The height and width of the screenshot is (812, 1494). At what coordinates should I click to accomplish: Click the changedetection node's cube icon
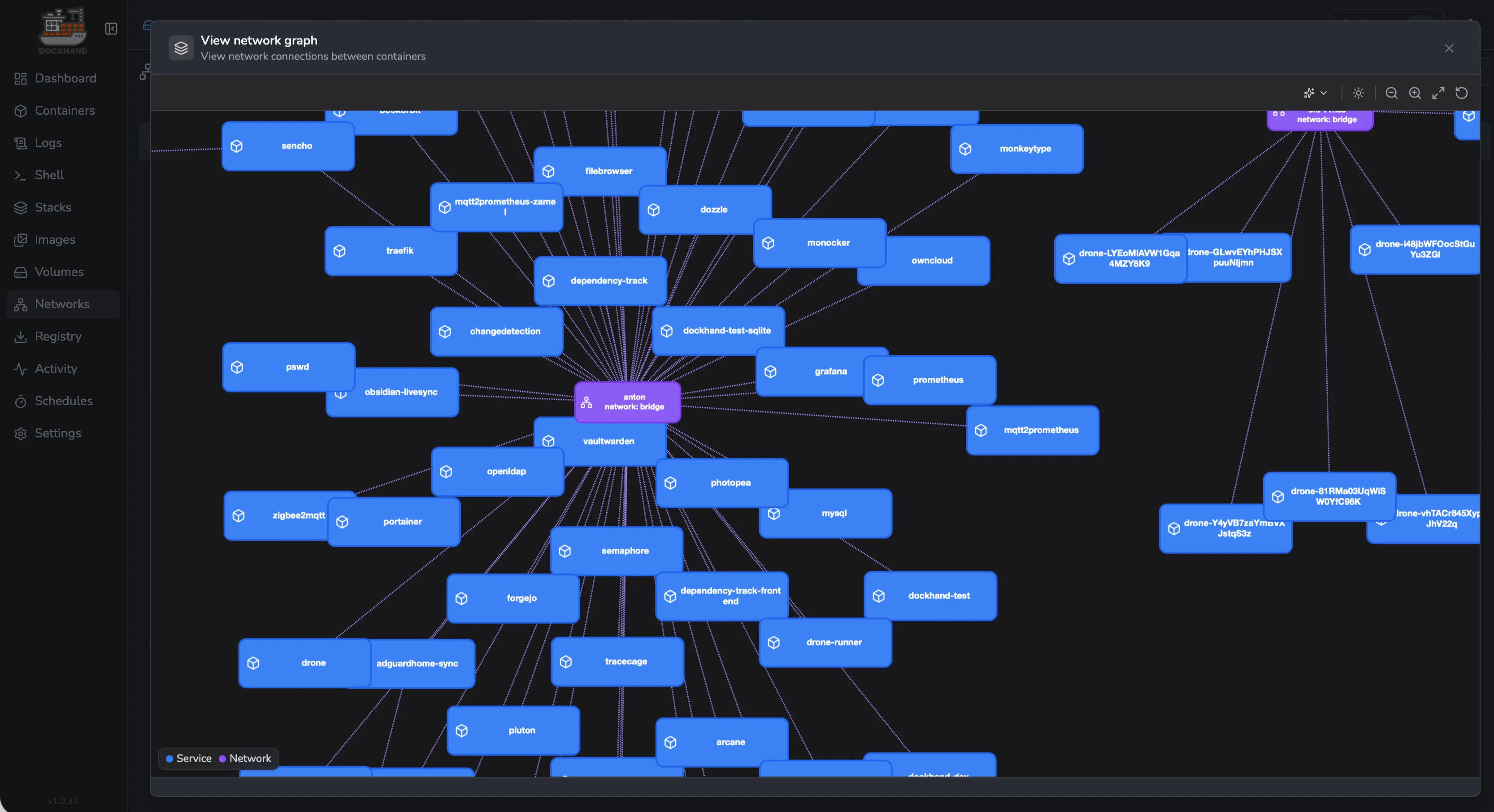click(445, 332)
